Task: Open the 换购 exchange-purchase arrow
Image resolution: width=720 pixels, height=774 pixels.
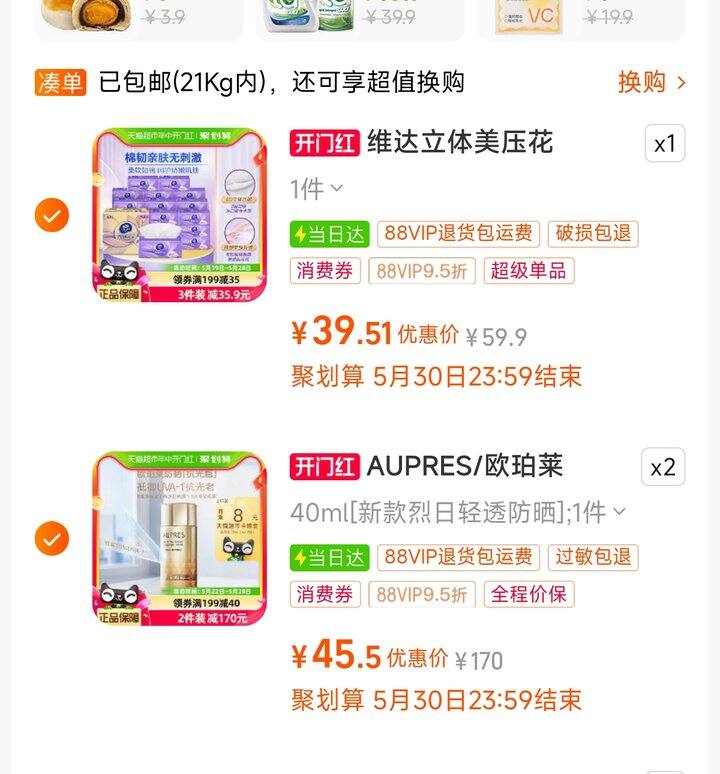Action: coord(651,82)
